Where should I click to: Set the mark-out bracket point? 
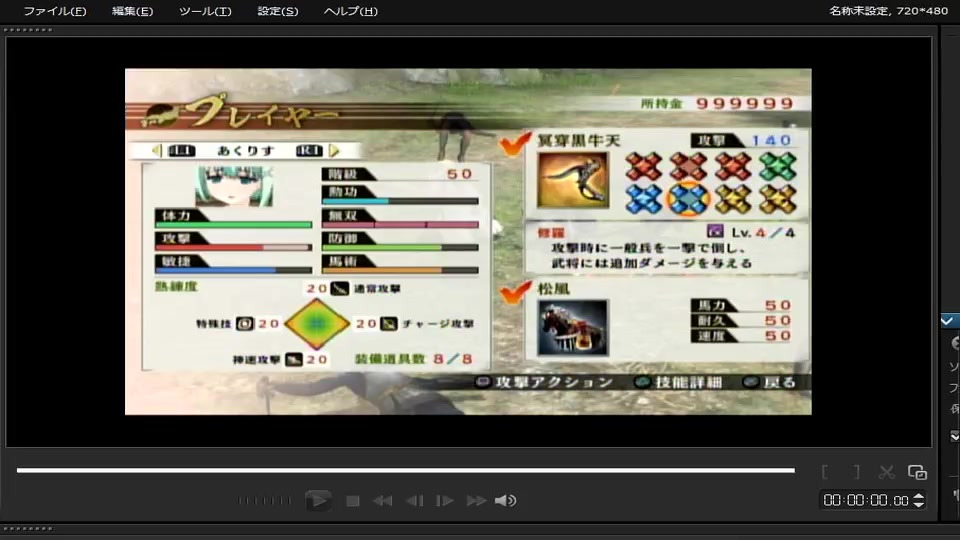(857, 472)
